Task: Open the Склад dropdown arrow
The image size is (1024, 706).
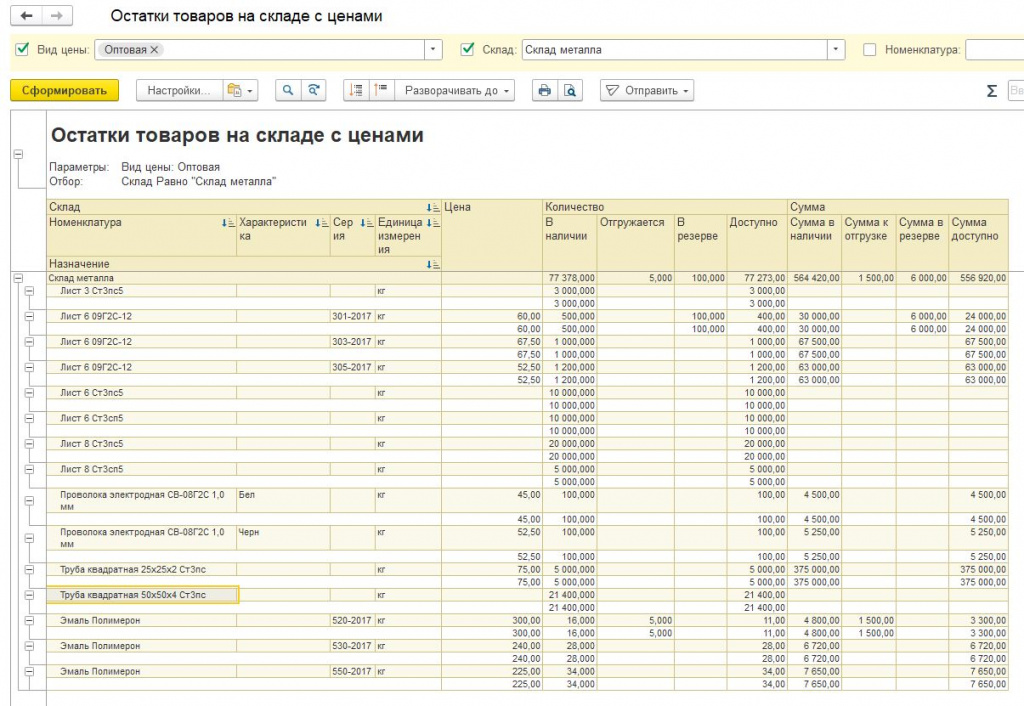Action: click(x=836, y=49)
